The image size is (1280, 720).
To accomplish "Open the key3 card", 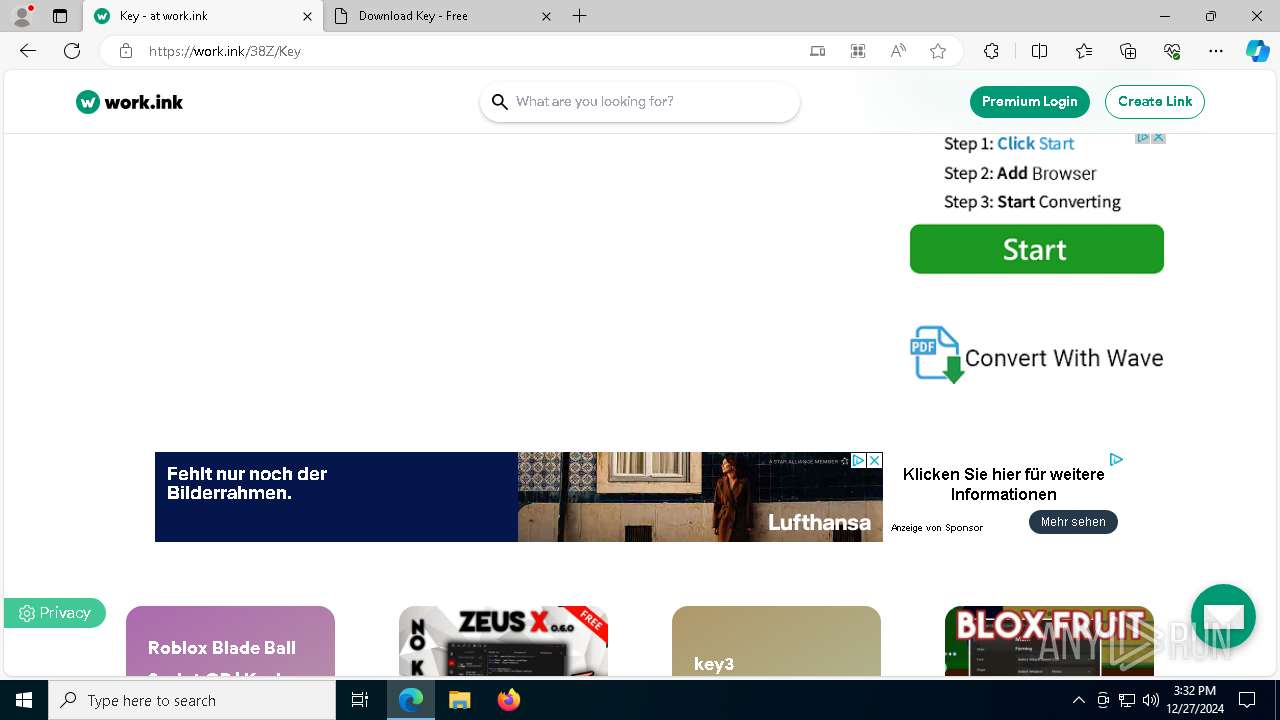I will click(776, 641).
